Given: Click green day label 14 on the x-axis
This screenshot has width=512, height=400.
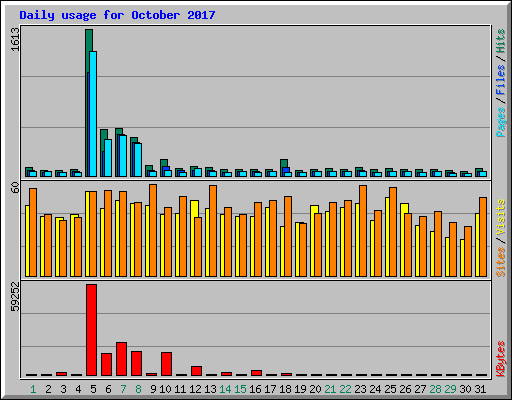Looking at the screenshot, I should point(225,389).
